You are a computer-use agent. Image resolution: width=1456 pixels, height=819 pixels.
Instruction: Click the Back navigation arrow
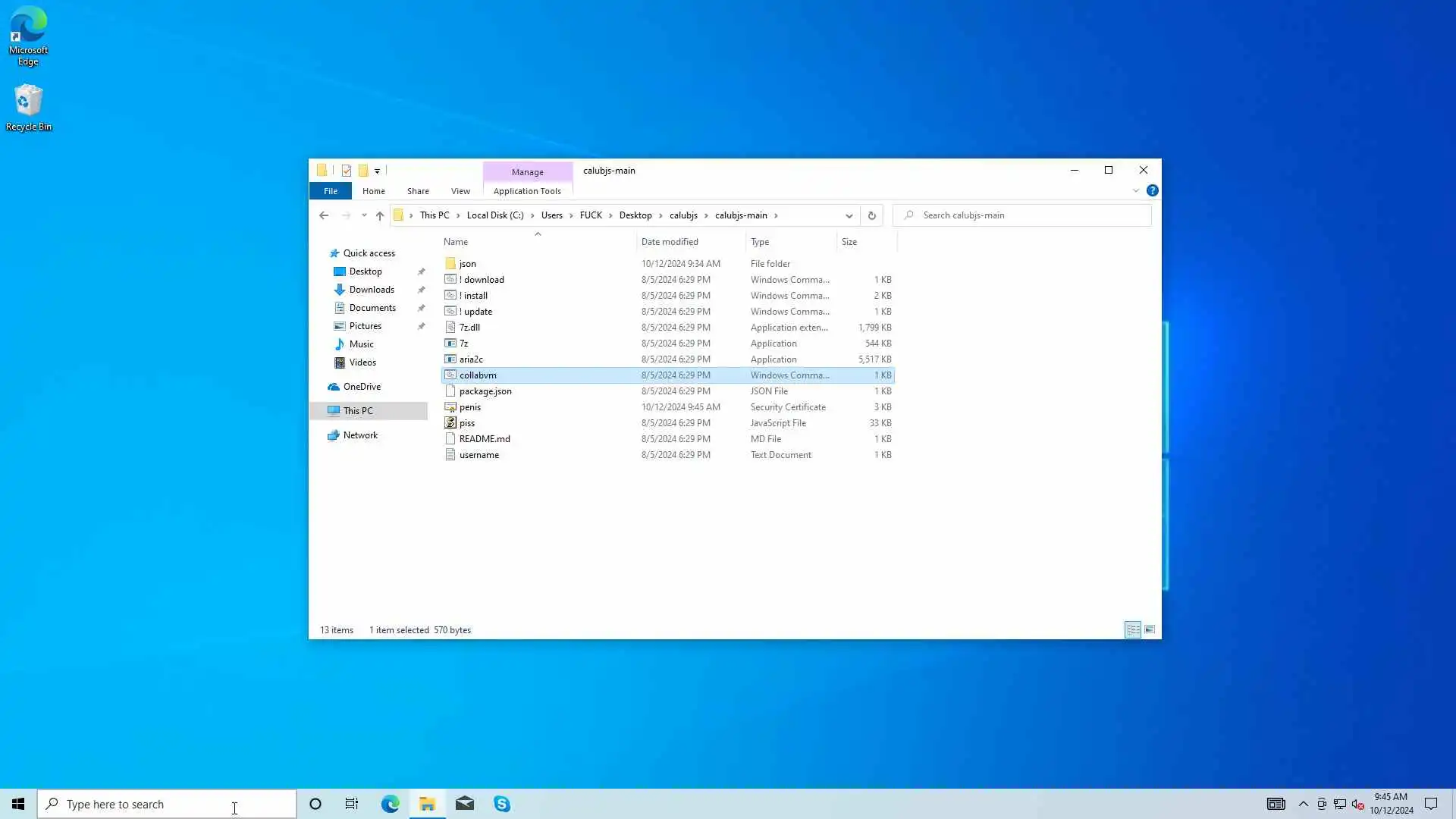(324, 215)
